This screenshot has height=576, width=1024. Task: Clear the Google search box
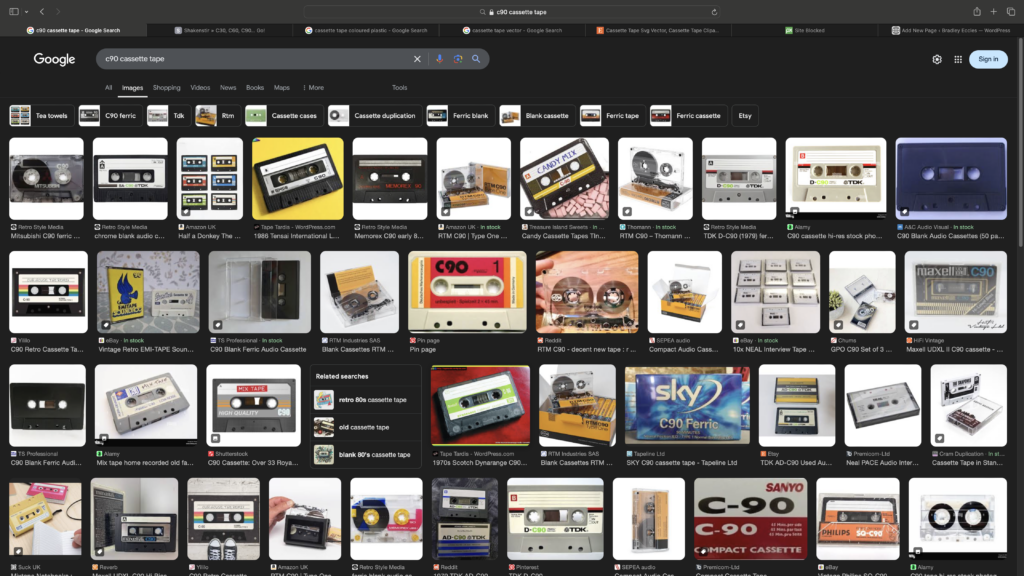click(x=417, y=59)
